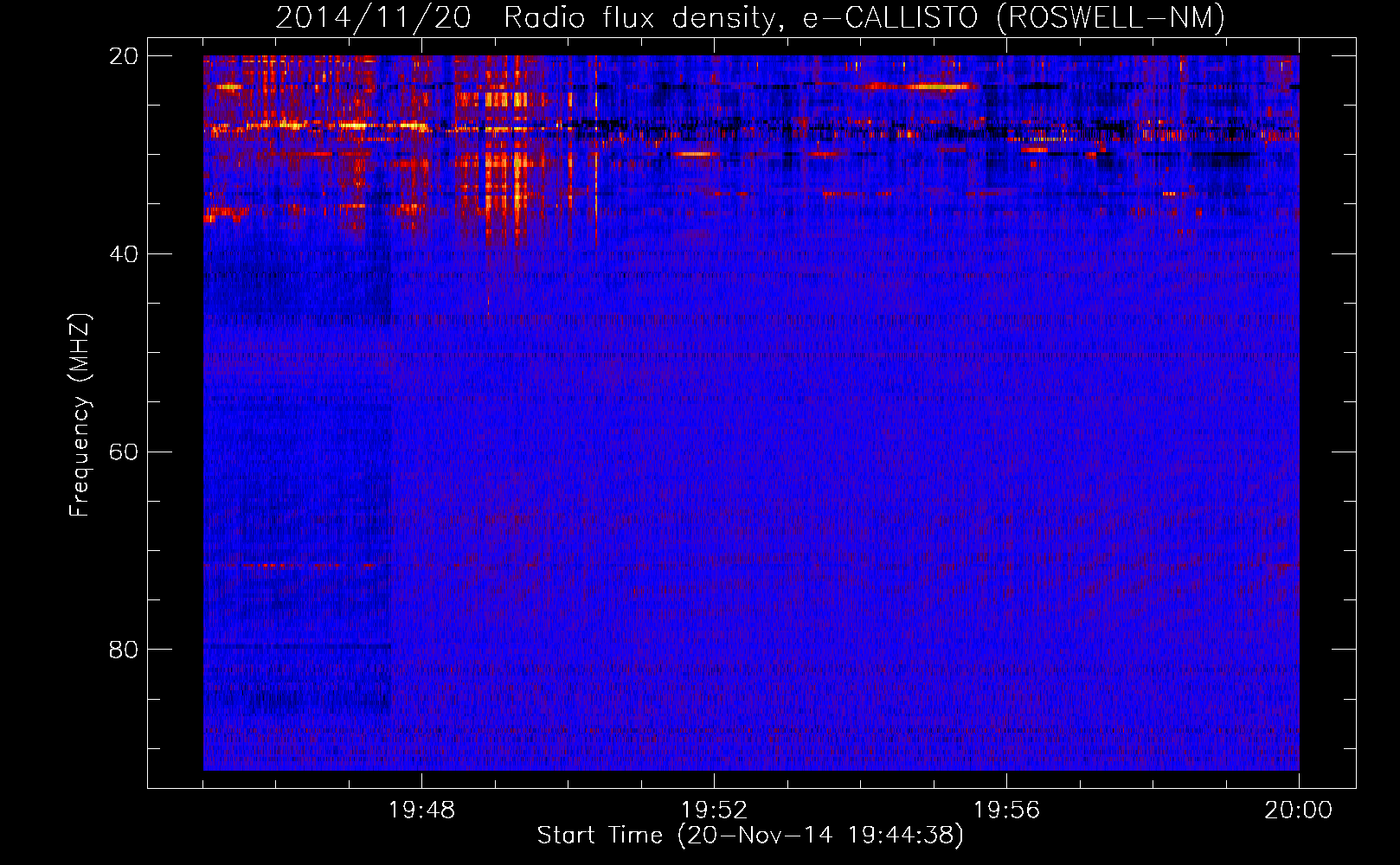This screenshot has height=865, width=1400.
Task: Click the 60 frequency tick label
Action: [x=124, y=452]
